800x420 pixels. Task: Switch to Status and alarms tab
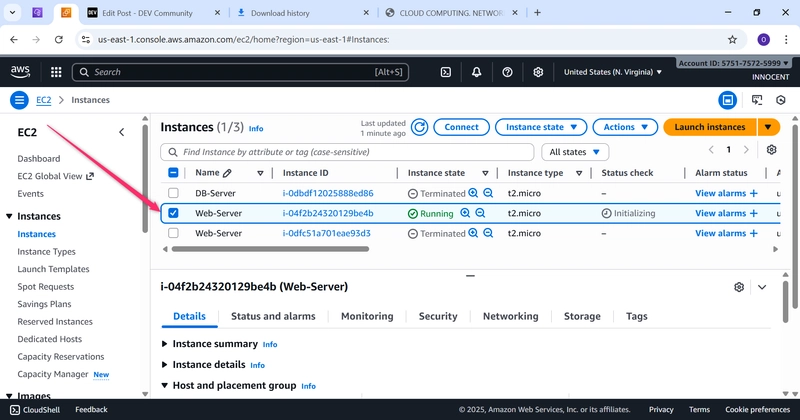[x=273, y=316]
